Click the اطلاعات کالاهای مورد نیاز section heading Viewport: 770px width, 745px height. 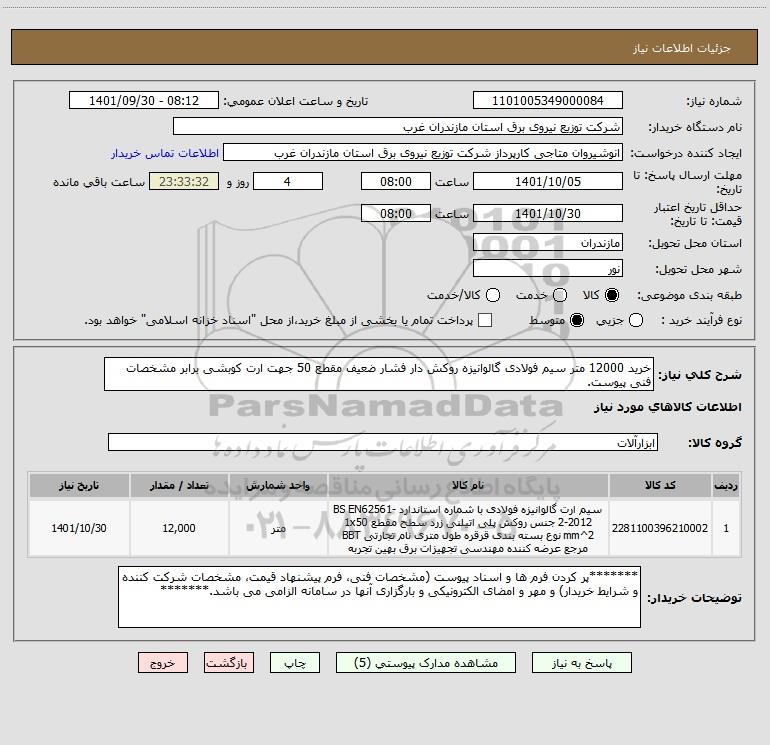pyautogui.click(x=668, y=407)
